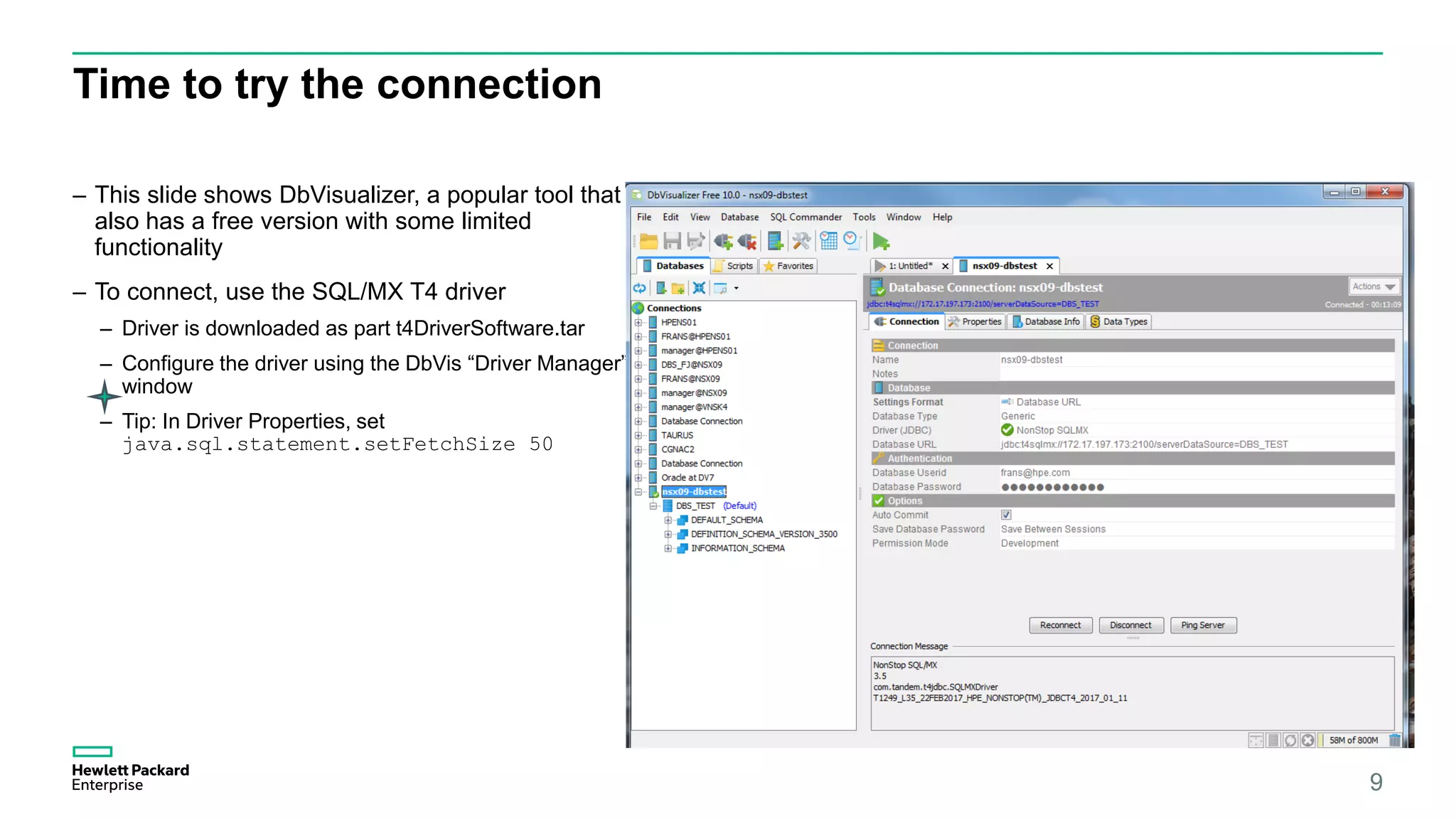The height and width of the screenshot is (819, 1456).
Task: Click the new folder icon in tree toolbar
Action: click(x=678, y=288)
